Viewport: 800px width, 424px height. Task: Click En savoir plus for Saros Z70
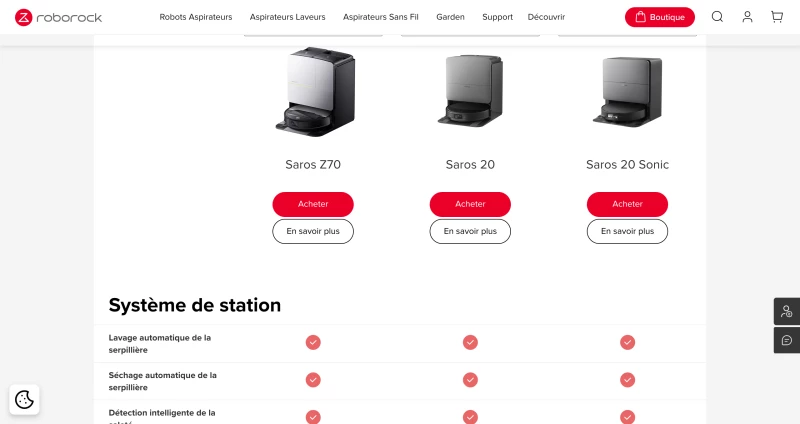click(x=313, y=231)
